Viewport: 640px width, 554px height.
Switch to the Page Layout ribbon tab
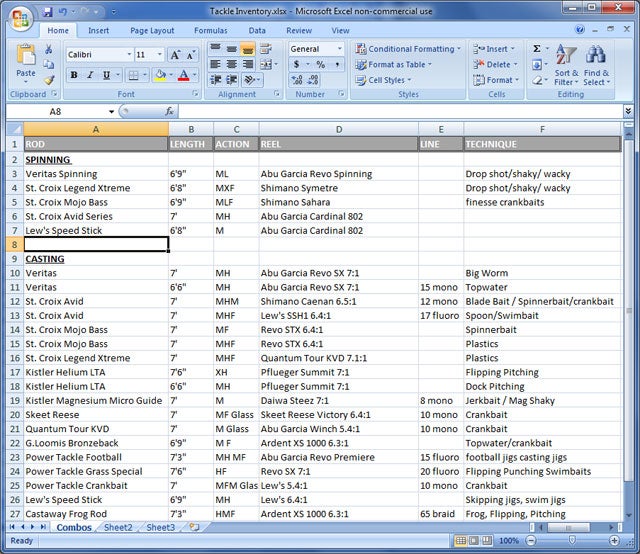click(152, 30)
